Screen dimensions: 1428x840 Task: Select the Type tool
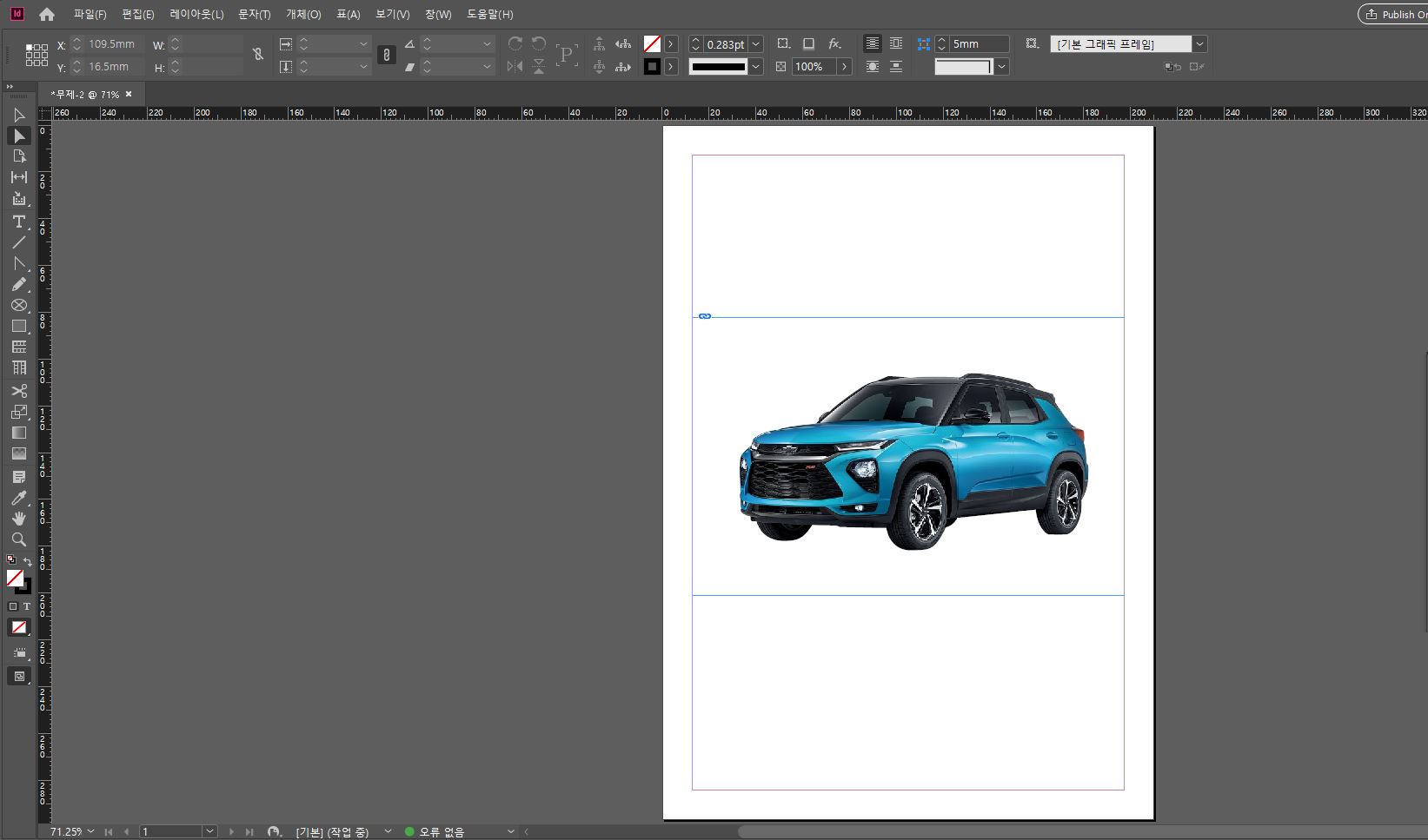point(19,222)
